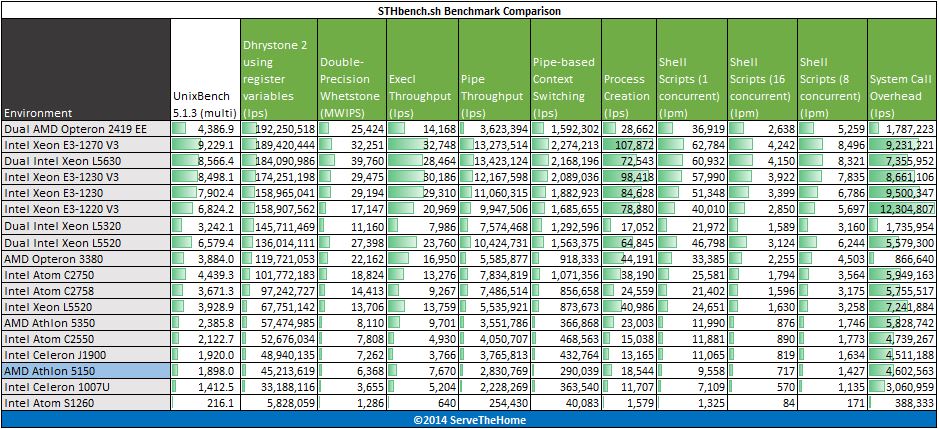The height and width of the screenshot is (429, 939).
Task: Click the AMD Opteron 3380 row label
Action: 86,258
